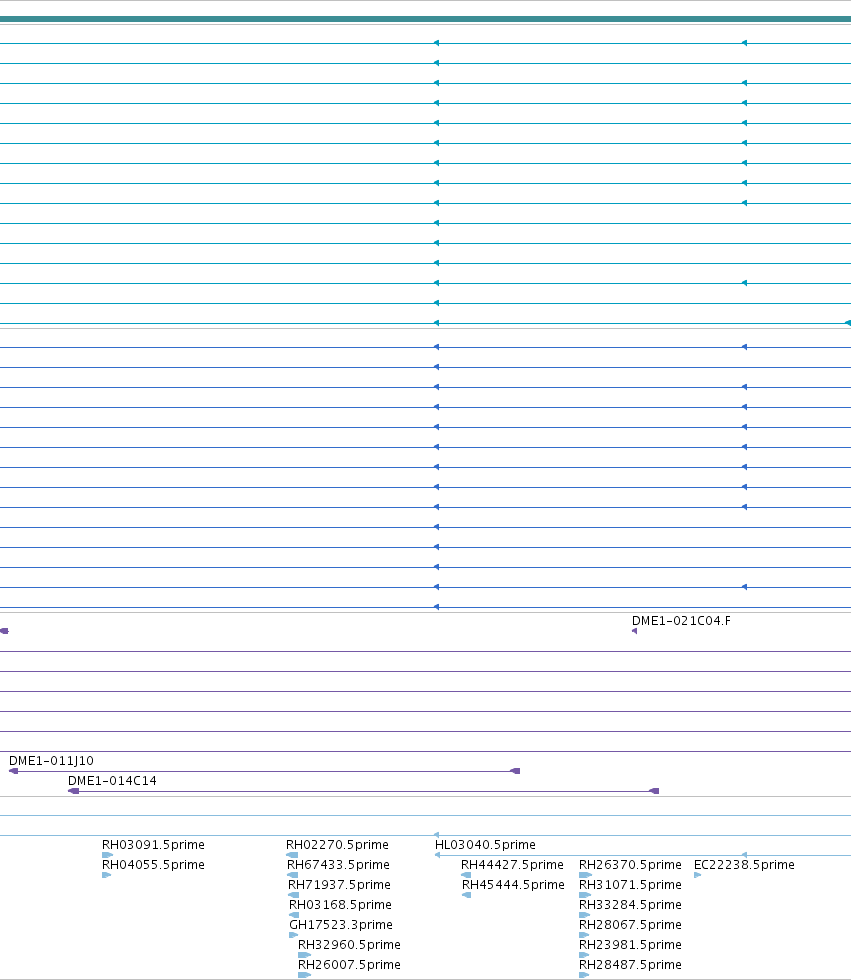Select the RH28487.5prime label

630,964
